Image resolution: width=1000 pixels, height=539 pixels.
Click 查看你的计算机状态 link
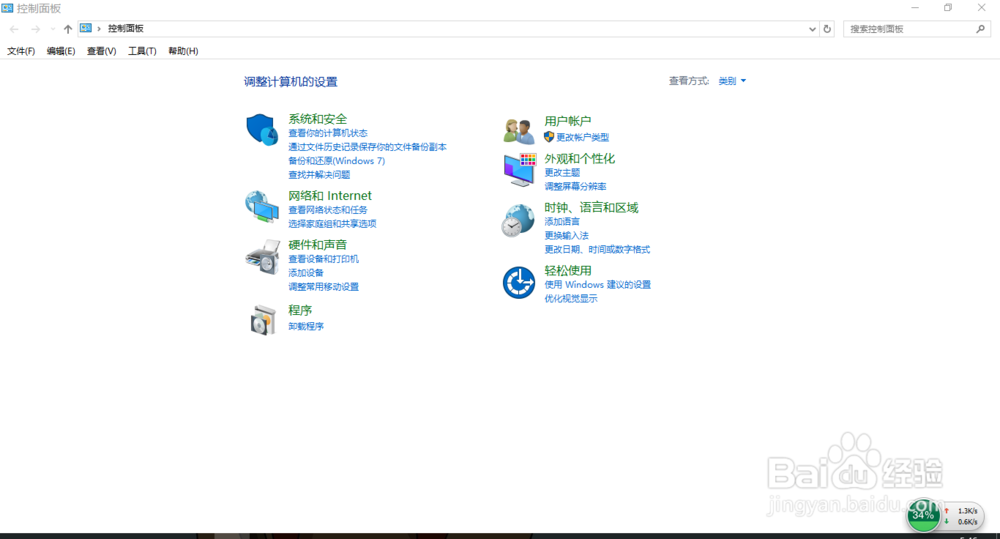(328, 133)
